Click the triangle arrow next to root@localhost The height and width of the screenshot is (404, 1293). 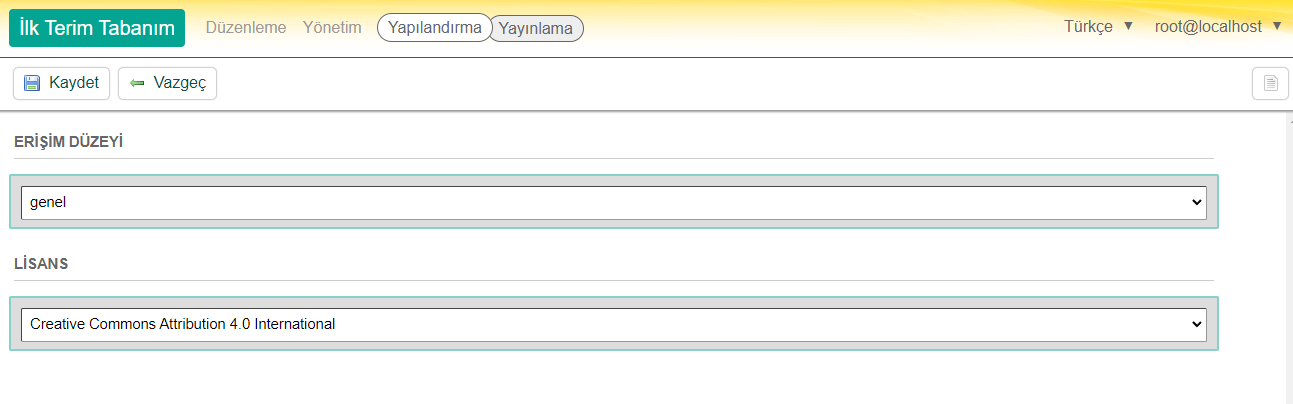tap(1276, 26)
